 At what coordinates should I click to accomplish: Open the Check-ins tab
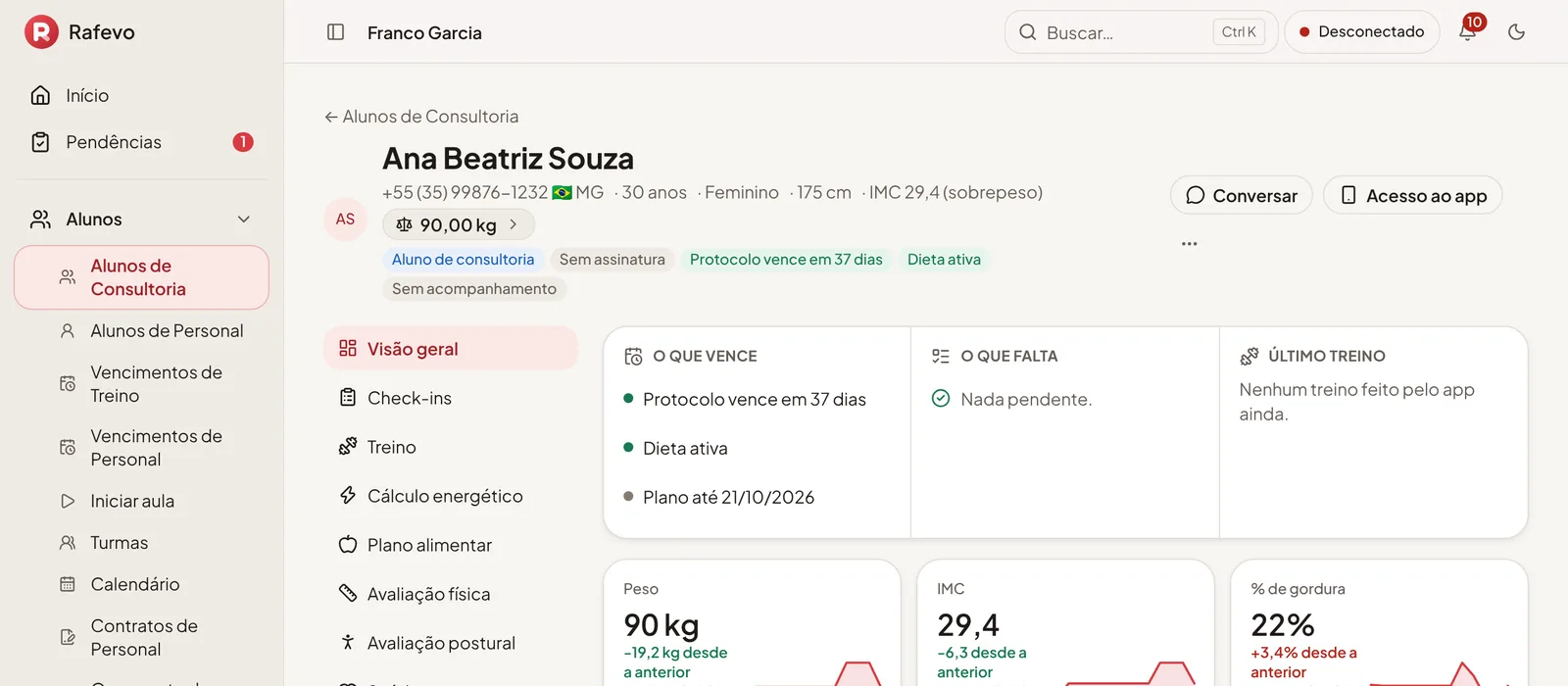pyautogui.click(x=451, y=398)
